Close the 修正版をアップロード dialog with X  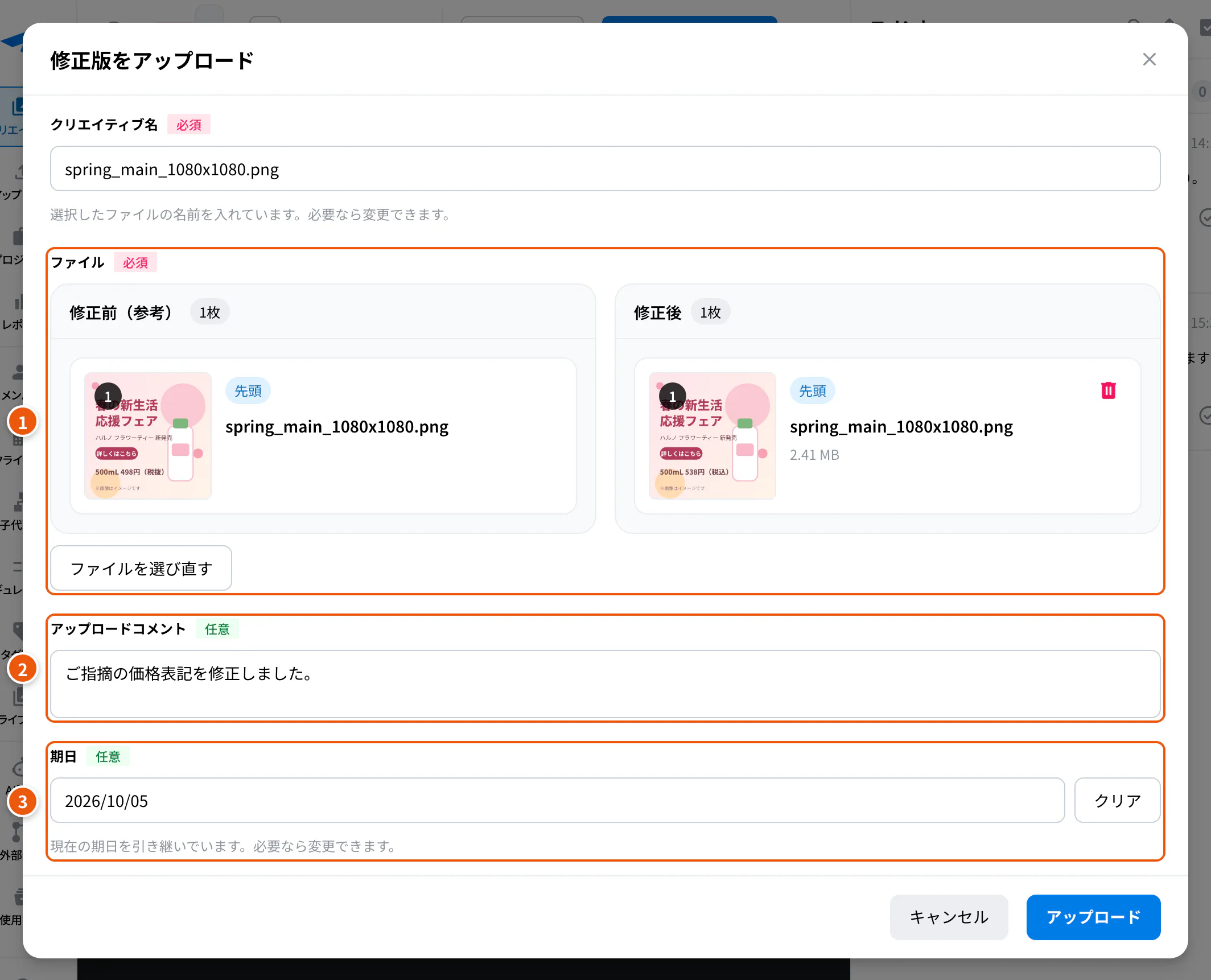click(x=1149, y=59)
